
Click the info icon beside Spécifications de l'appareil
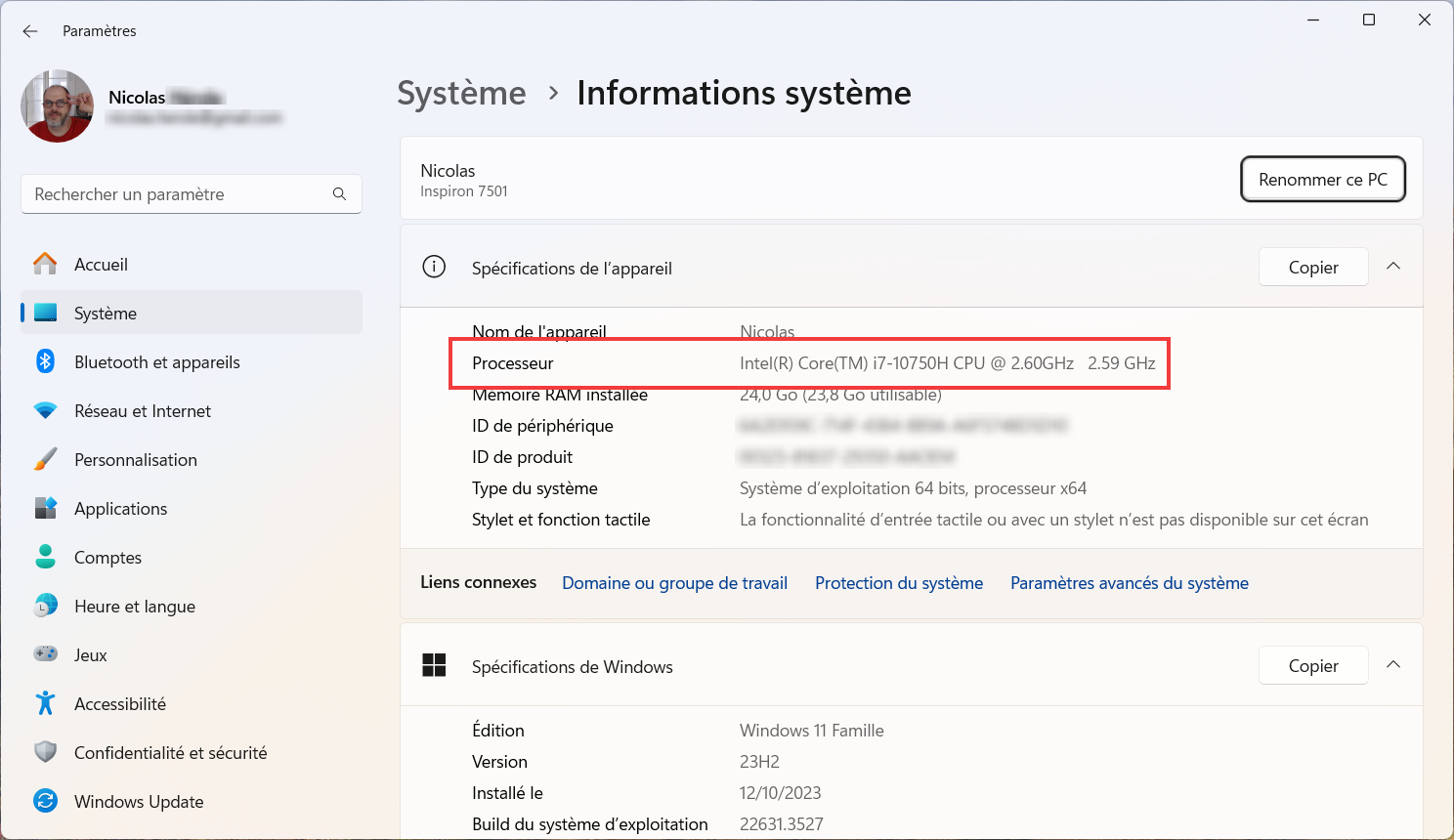(434, 267)
